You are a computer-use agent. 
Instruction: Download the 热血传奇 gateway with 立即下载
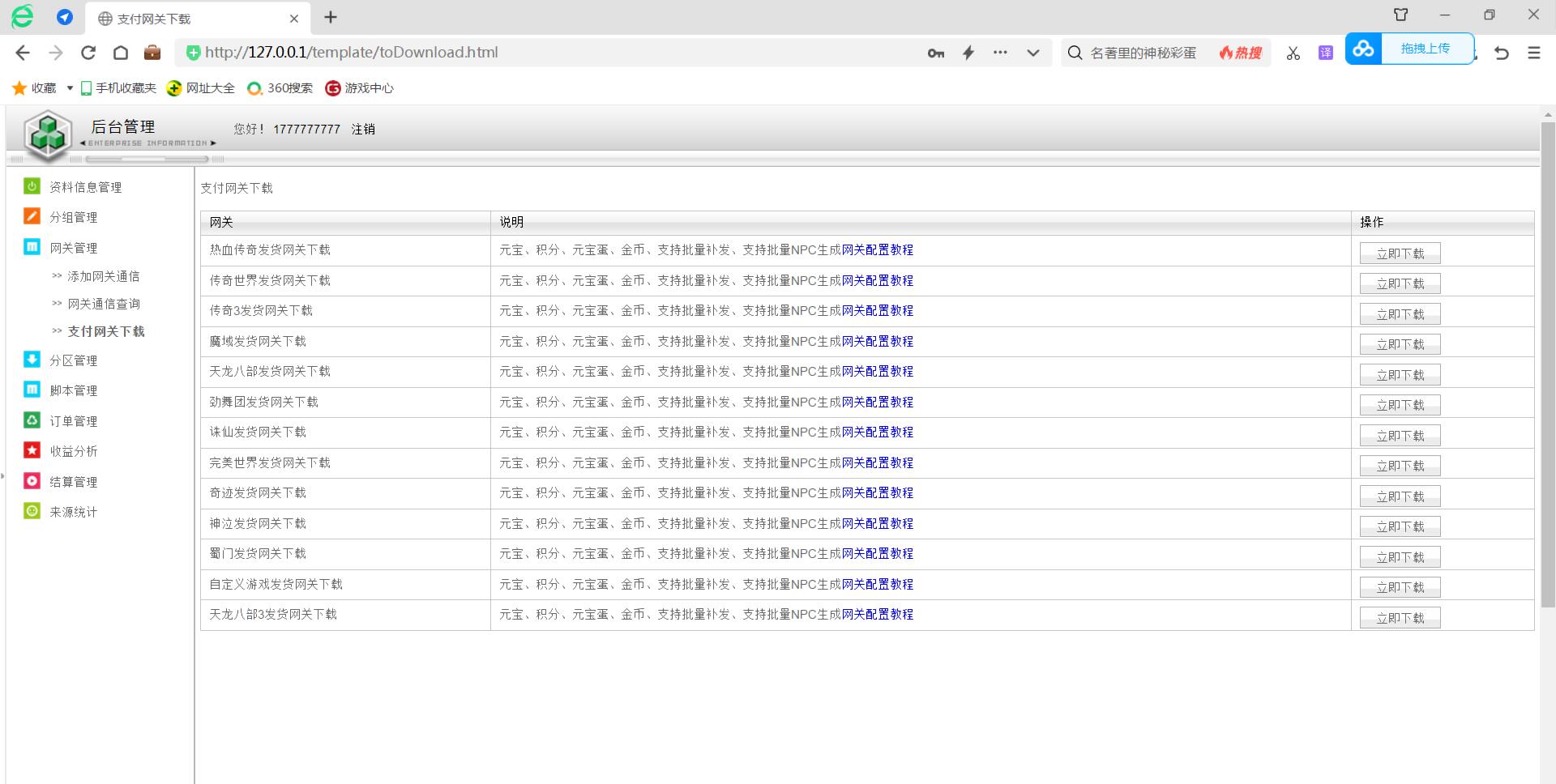click(x=1400, y=254)
